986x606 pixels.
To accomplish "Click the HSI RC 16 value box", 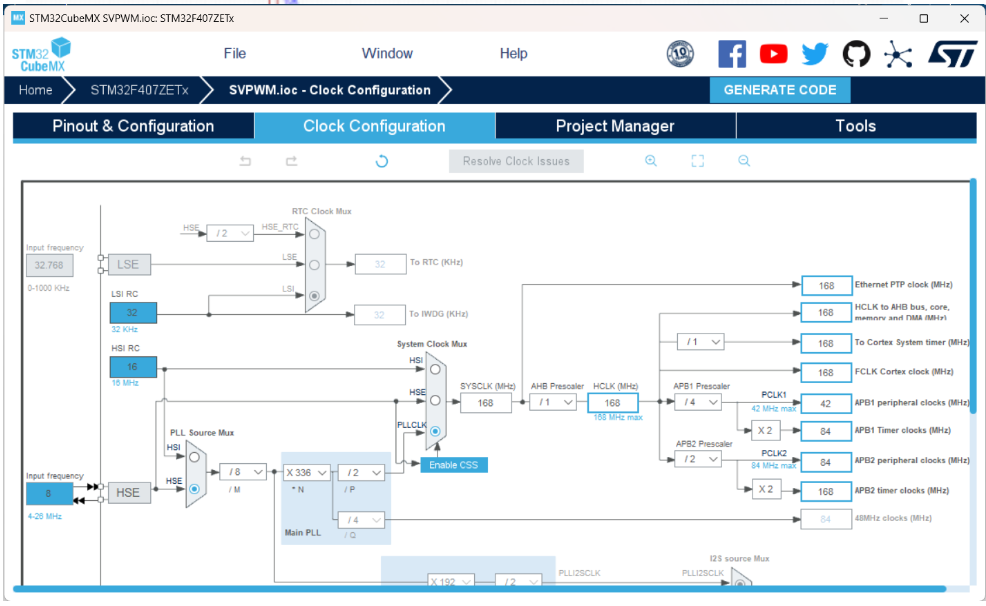I will (133, 366).
